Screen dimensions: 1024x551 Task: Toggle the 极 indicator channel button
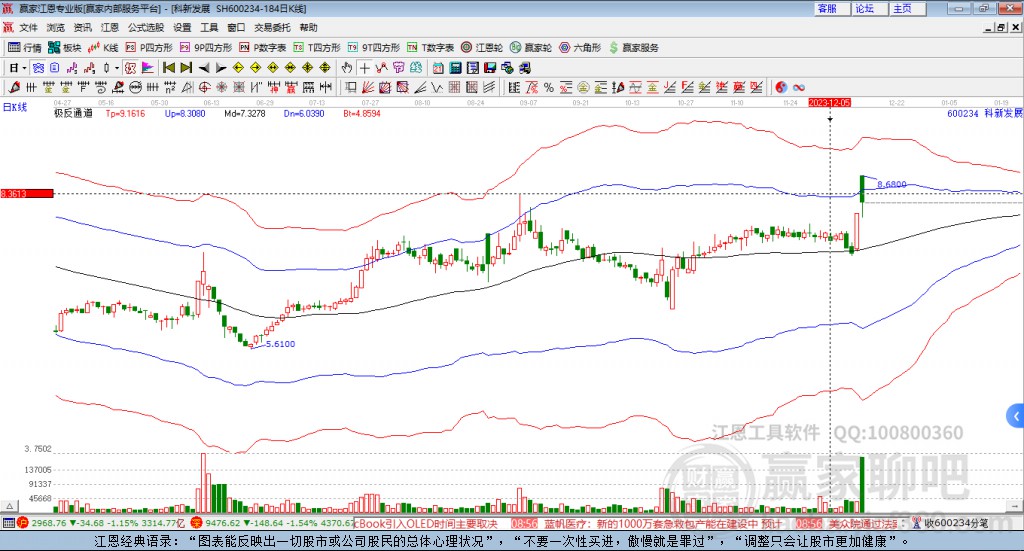click(x=131, y=68)
